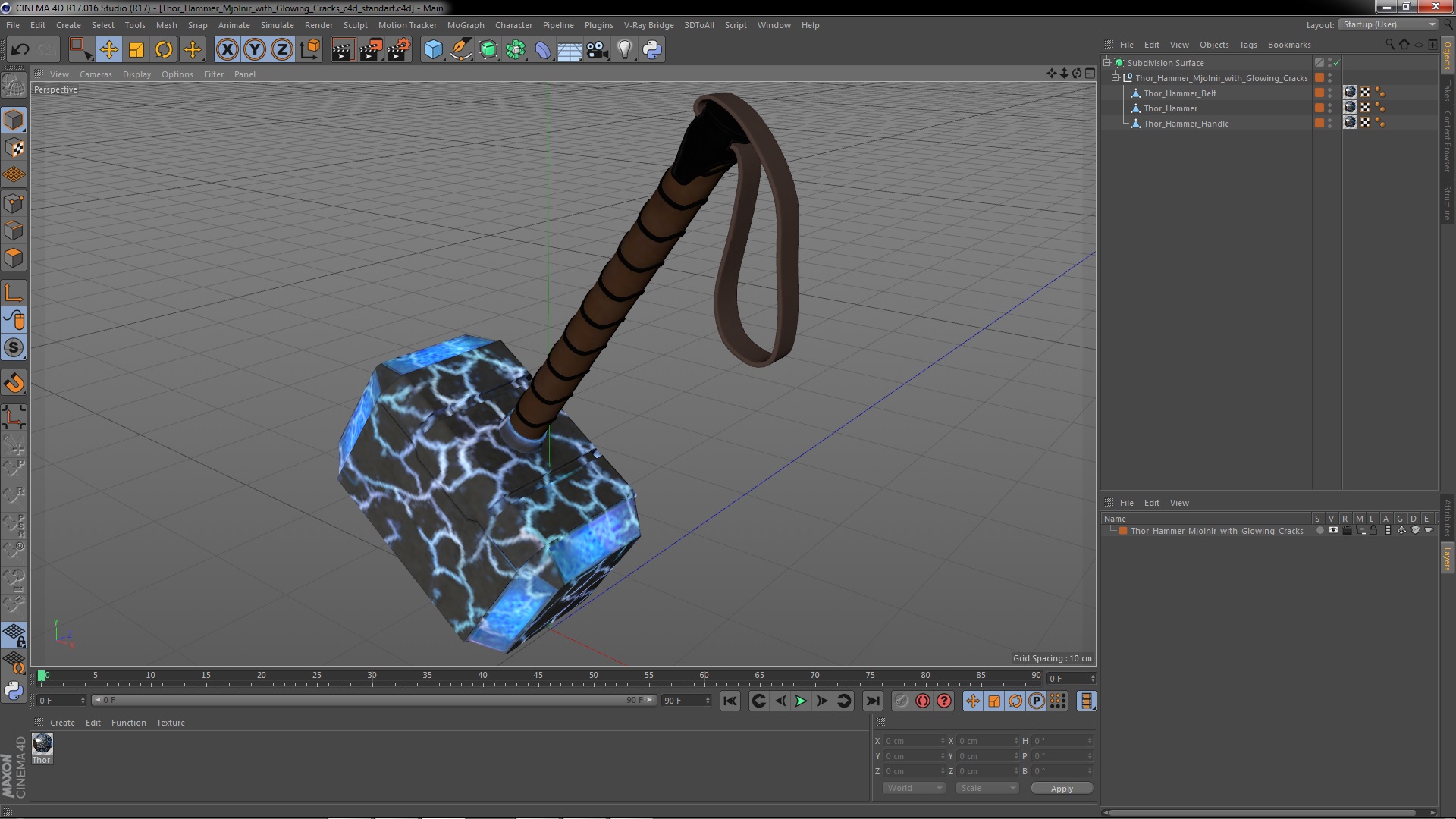Toggle Subdivision Surface enable checkmark
The height and width of the screenshot is (819, 1456).
coord(1336,63)
